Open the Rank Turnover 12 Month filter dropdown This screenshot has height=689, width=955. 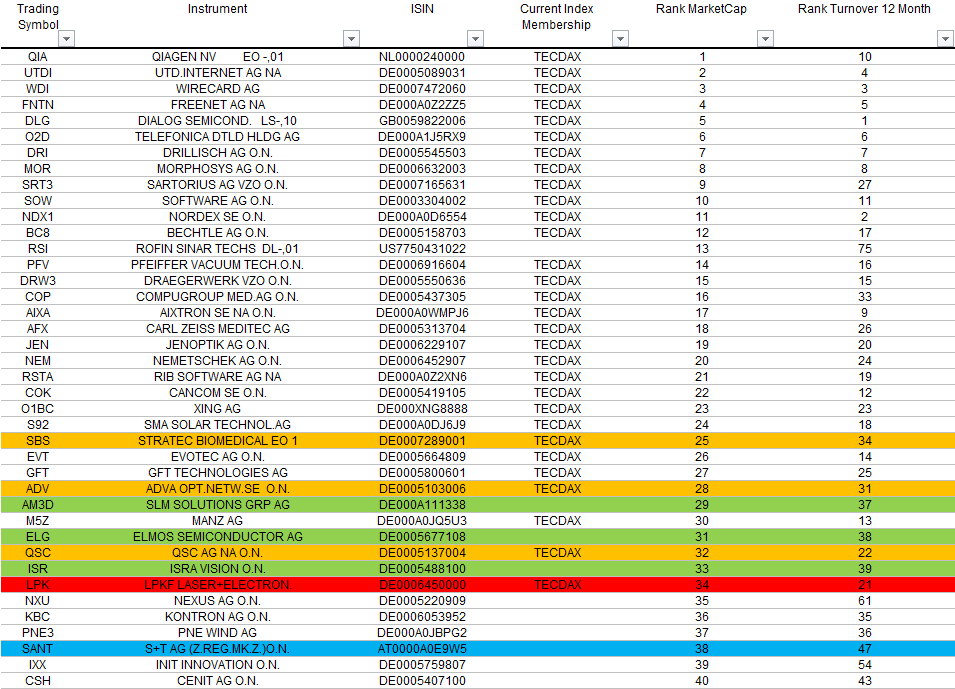pyautogui.click(x=944, y=38)
